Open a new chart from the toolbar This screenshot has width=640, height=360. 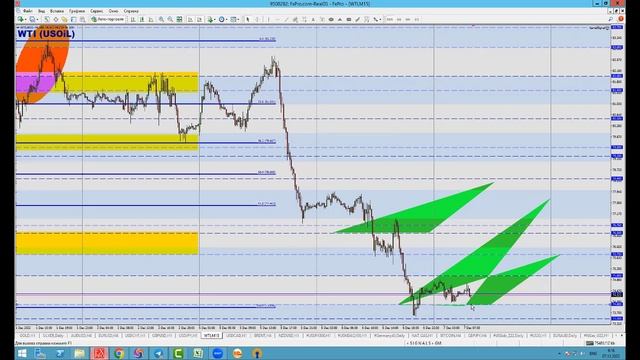tap(20, 19)
